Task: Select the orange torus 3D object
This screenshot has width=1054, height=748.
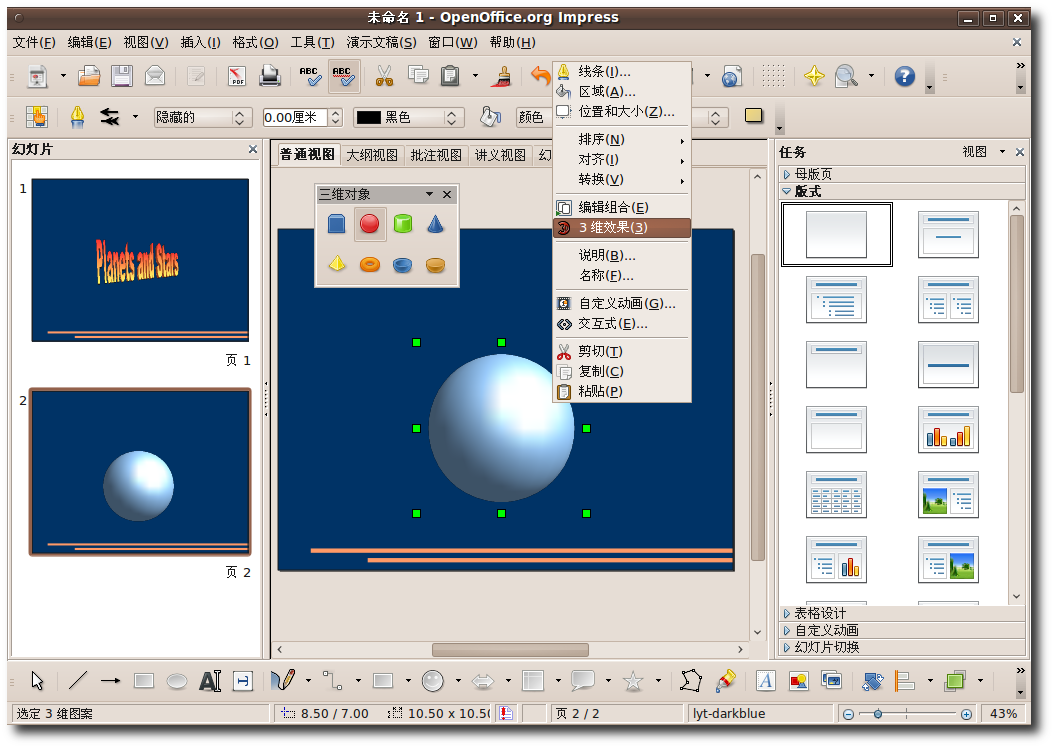Action: coord(370,264)
